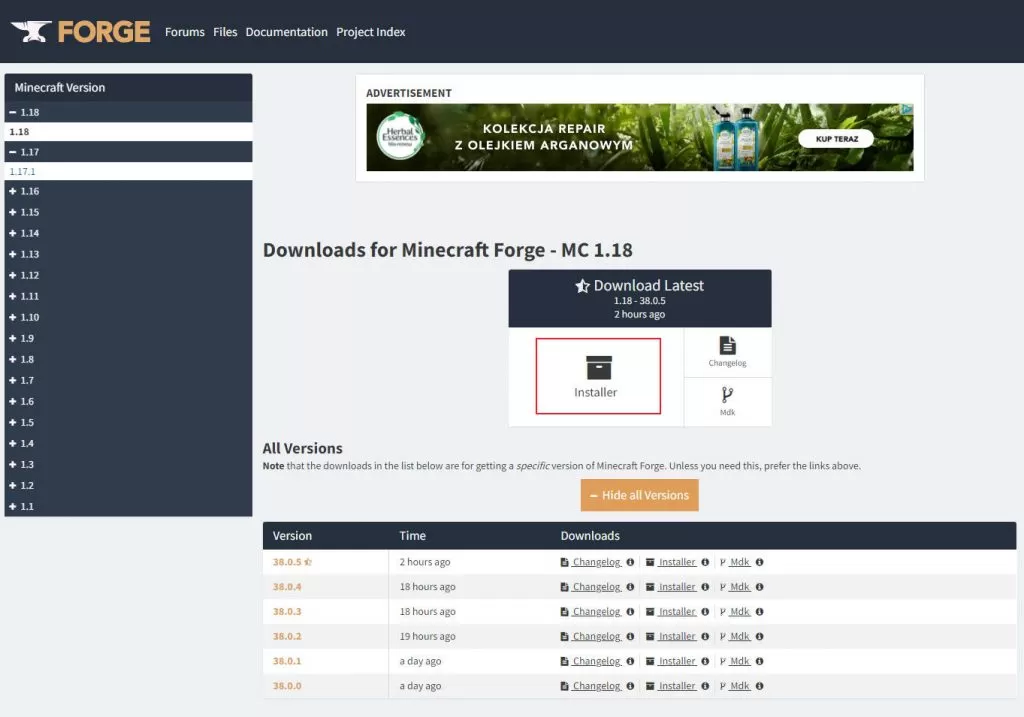Click info icon beside 38.0.5 Mdk
Viewport: 1024px width, 717px height.
[x=760, y=562]
